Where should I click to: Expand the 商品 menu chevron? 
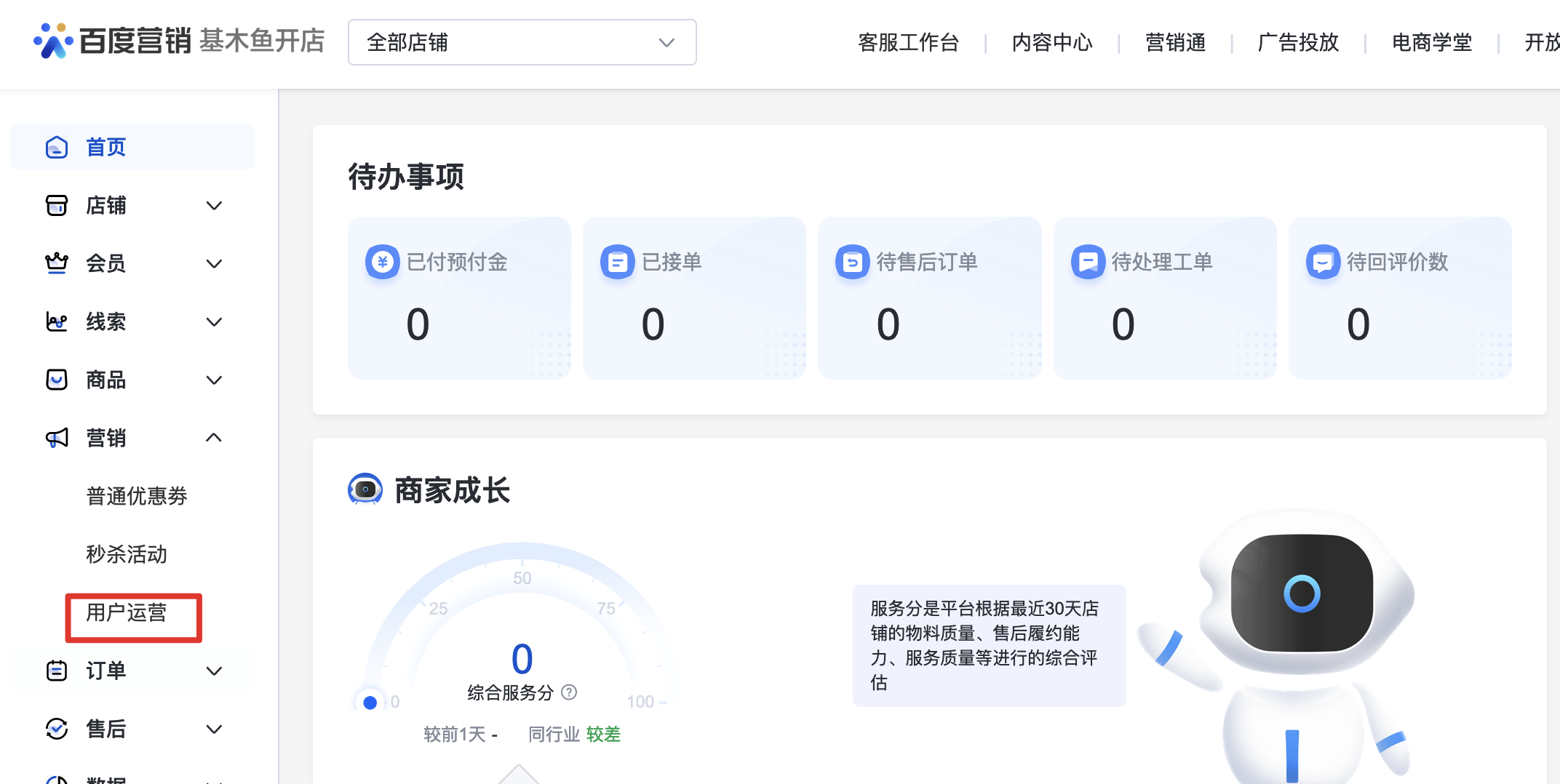pyautogui.click(x=214, y=380)
